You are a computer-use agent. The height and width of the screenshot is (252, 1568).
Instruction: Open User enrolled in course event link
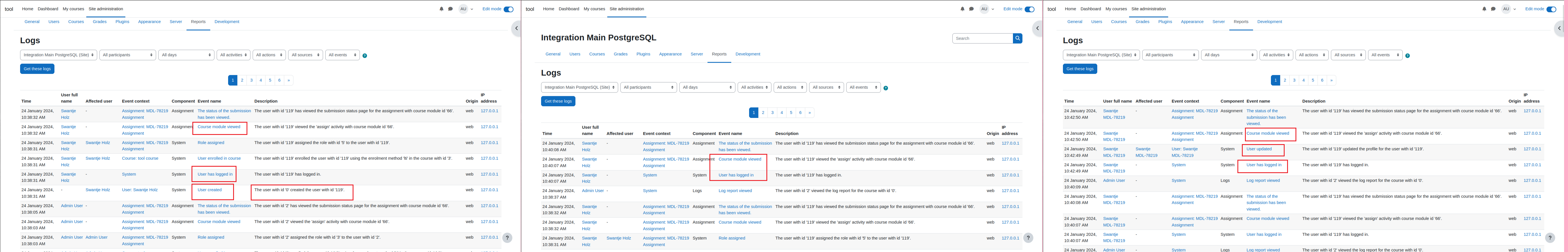219,159
